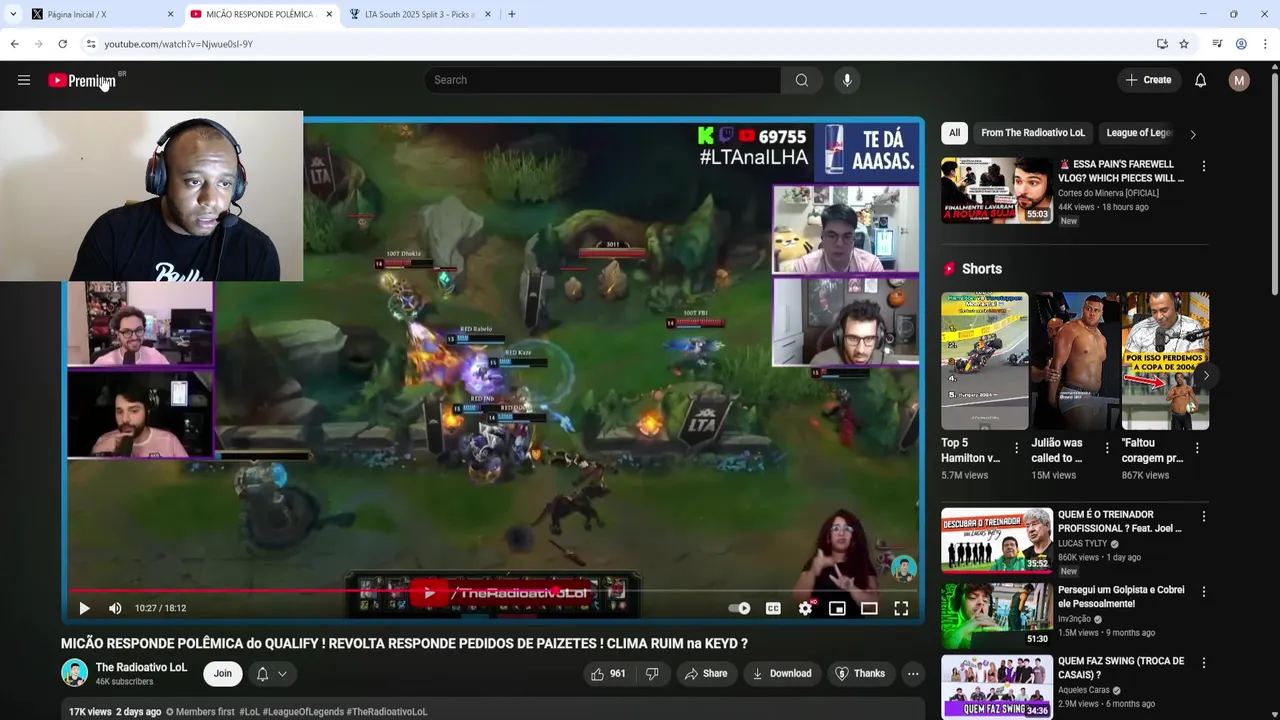Select From The Radioativo LoL chip
The width and height of the screenshot is (1280, 720).
[1033, 133]
